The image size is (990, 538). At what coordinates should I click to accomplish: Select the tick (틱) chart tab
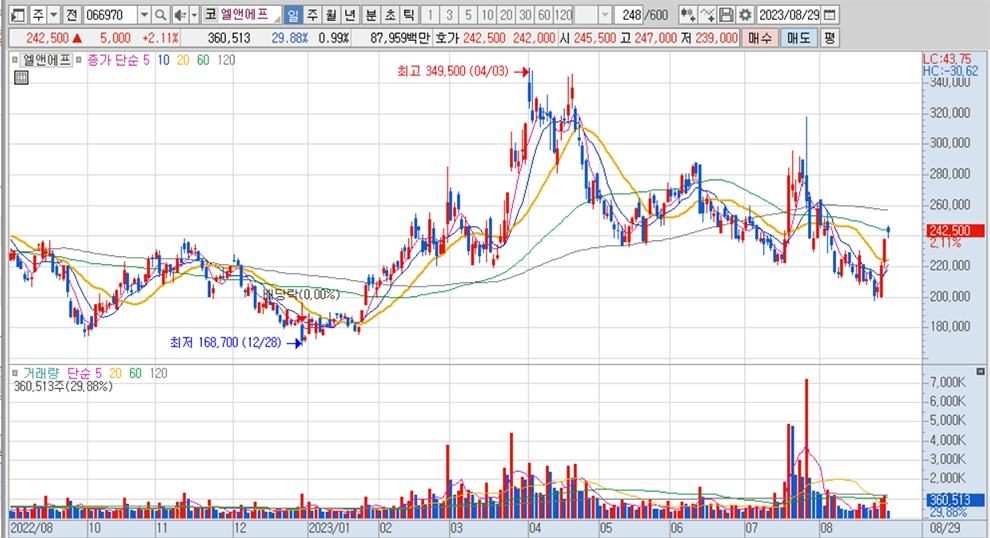[407, 15]
